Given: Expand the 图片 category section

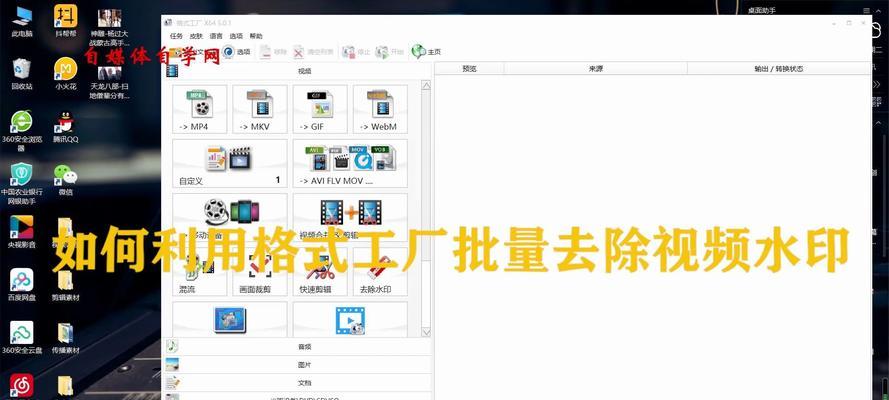Looking at the screenshot, I should pyautogui.click(x=298, y=365).
